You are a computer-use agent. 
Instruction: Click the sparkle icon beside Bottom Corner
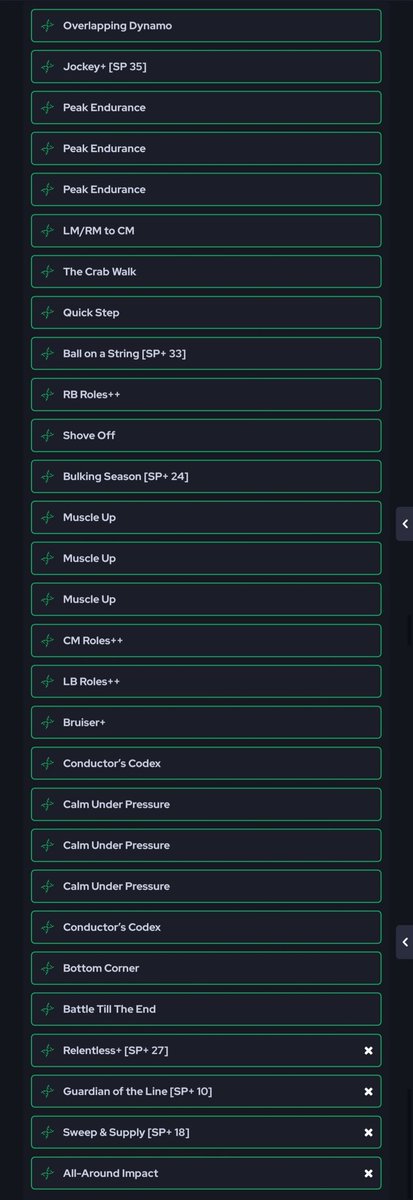(47, 969)
